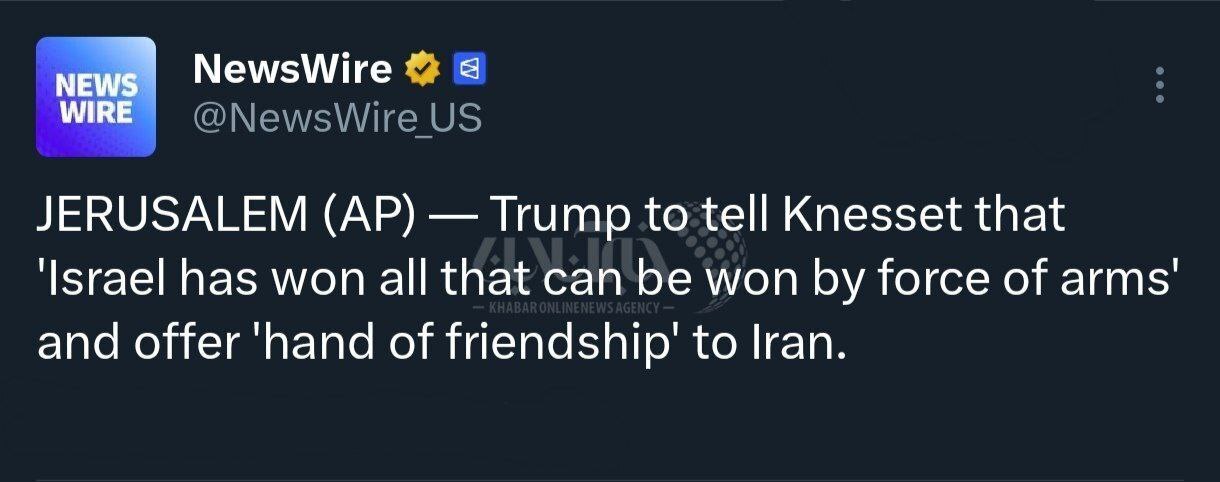Click the NewsWire display name
Screen dimensions: 1220x482
pos(292,69)
